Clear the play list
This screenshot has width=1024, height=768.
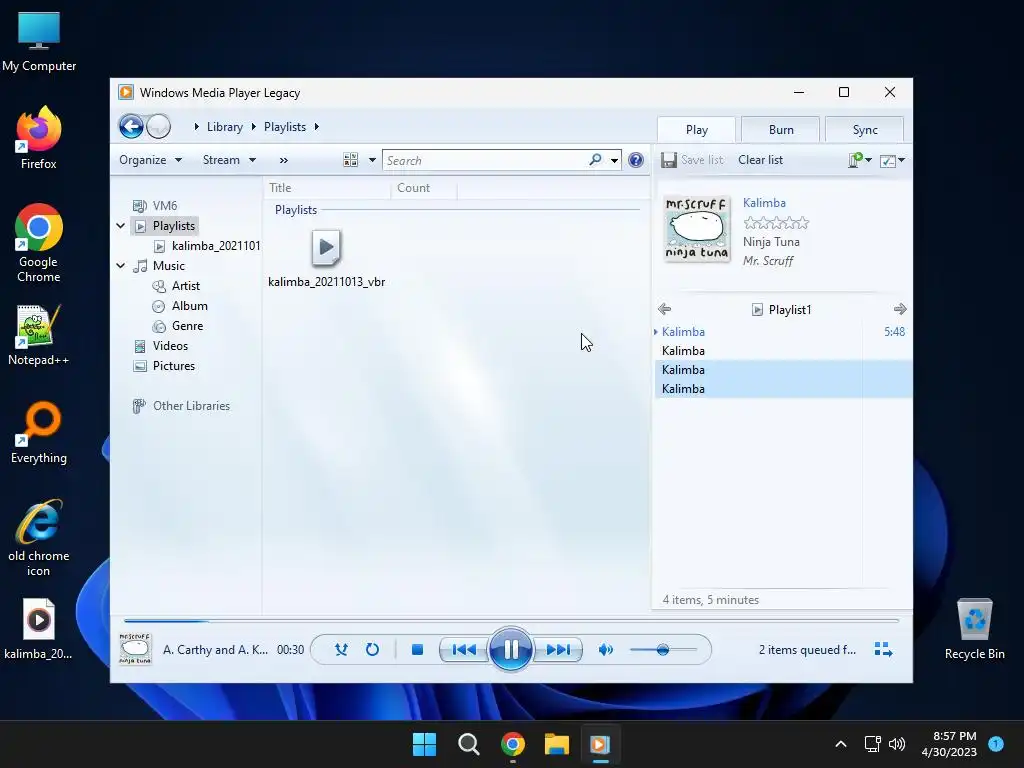(x=760, y=160)
